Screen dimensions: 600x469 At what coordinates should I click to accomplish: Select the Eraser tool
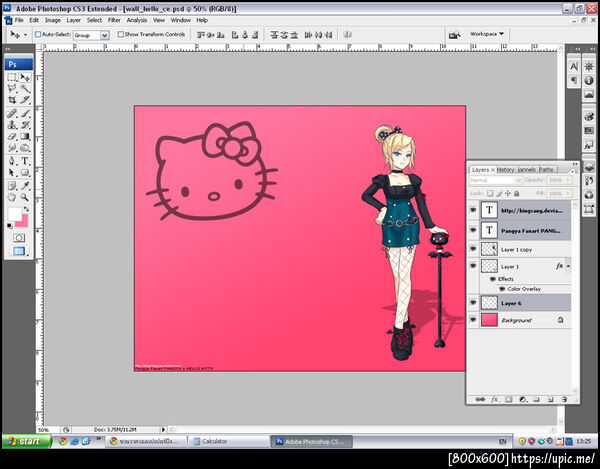pos(12,136)
